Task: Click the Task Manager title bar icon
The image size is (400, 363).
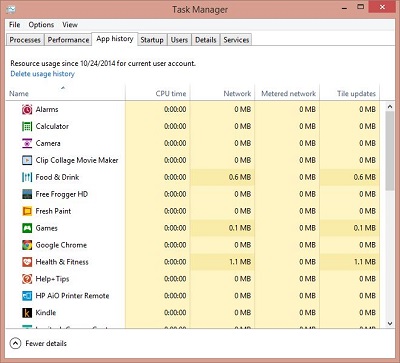Action: pyautogui.click(x=11, y=9)
